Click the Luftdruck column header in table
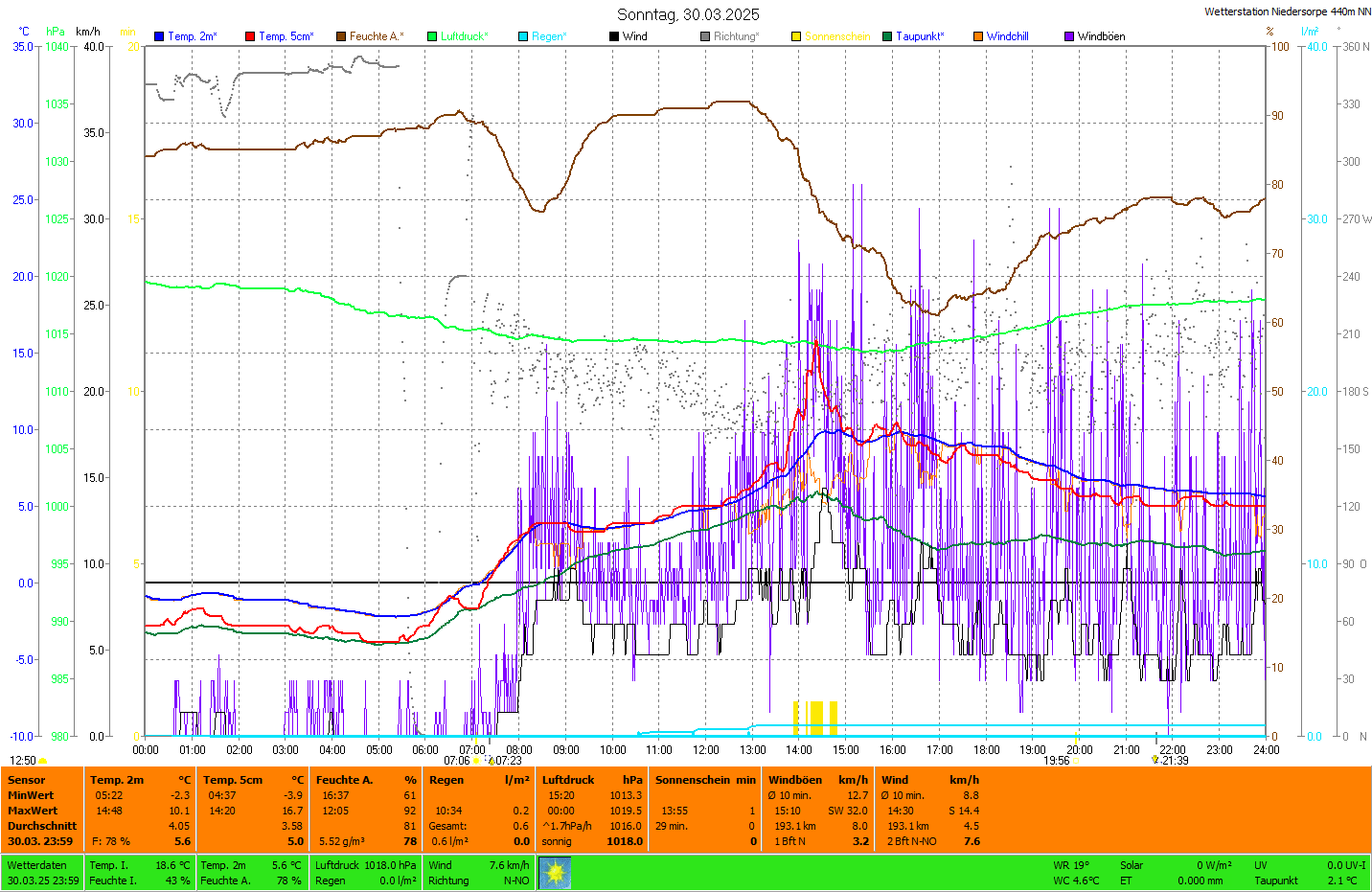 click(568, 780)
